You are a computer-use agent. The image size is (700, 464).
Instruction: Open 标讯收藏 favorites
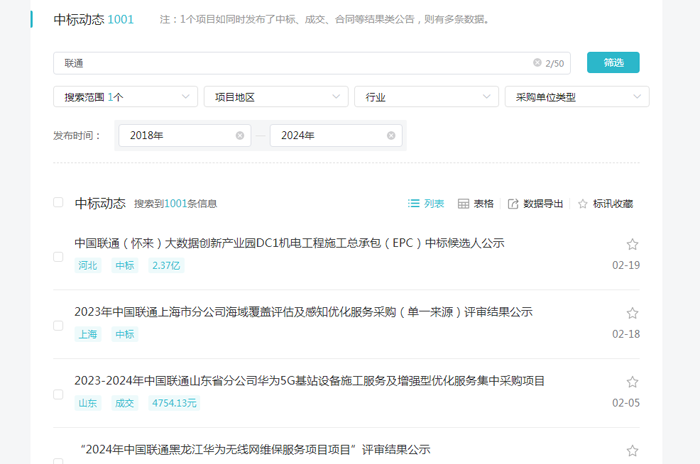pyautogui.click(x=605, y=204)
